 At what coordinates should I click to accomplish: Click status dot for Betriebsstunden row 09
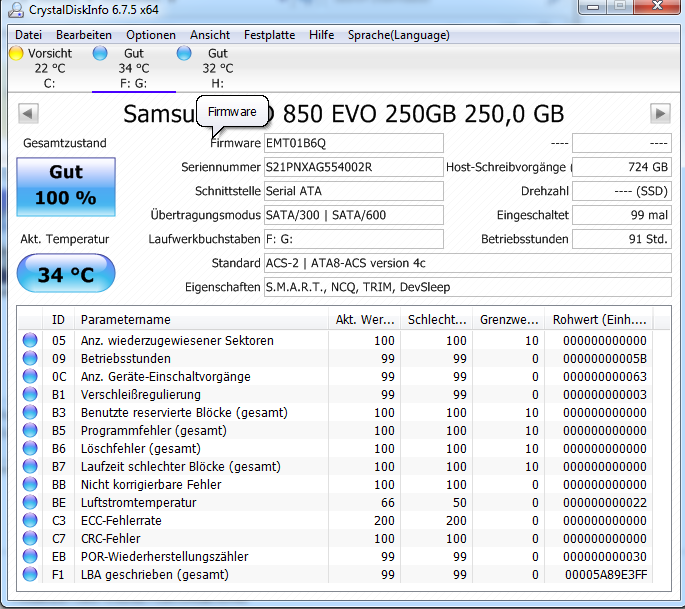pyautogui.click(x=30, y=358)
